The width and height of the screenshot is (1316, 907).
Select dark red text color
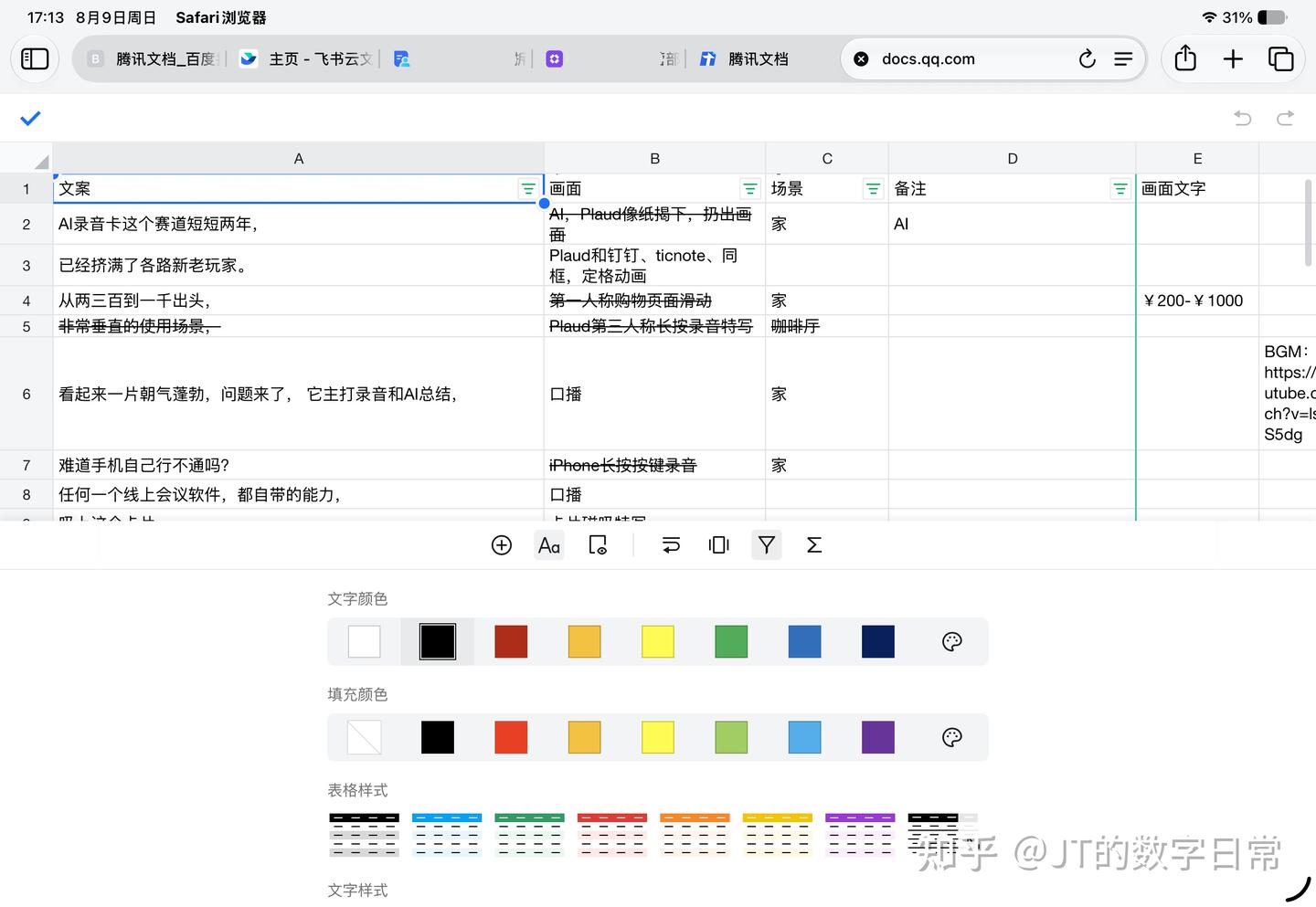coord(511,641)
